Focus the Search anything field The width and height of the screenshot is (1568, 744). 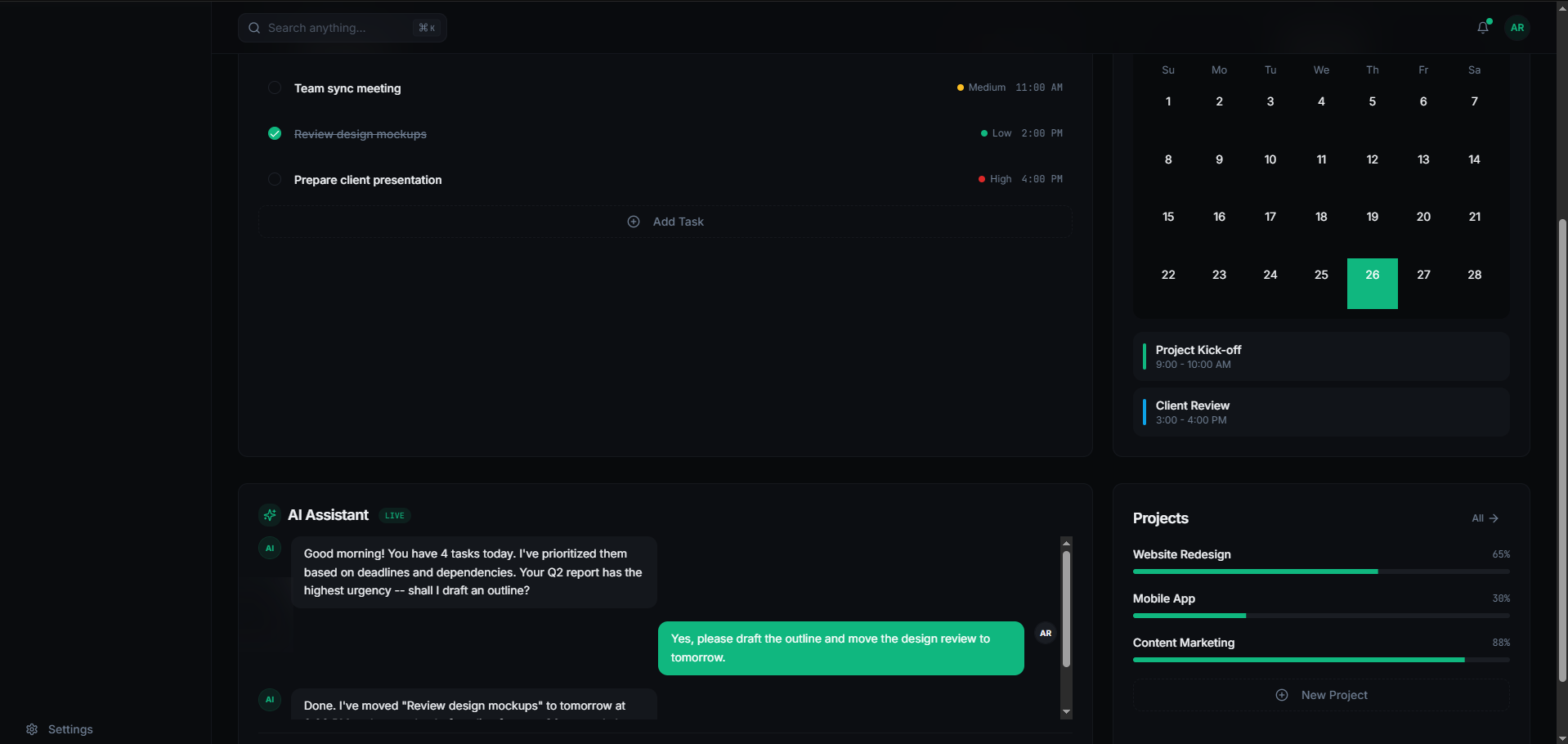(x=339, y=28)
